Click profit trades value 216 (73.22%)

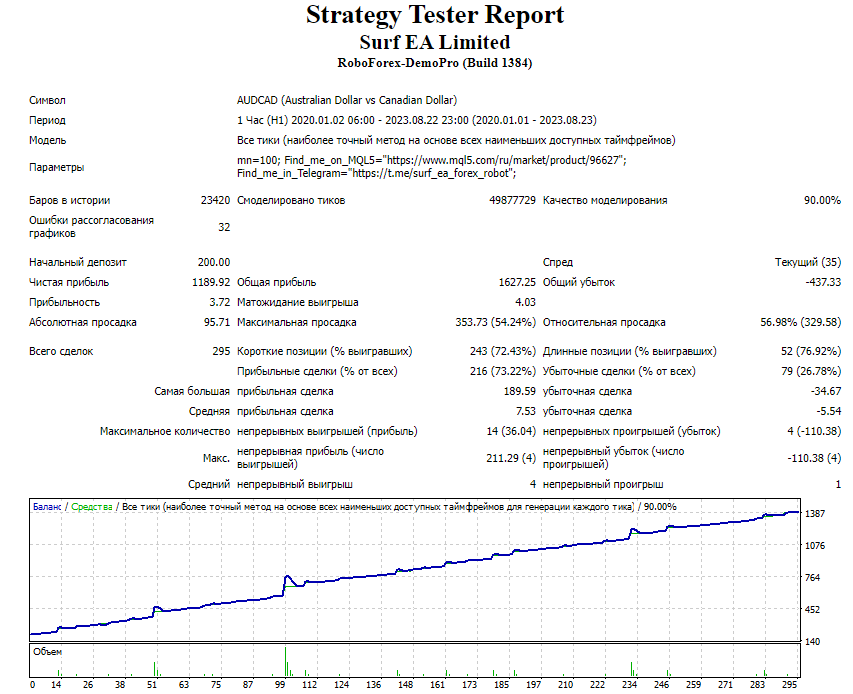(503, 371)
